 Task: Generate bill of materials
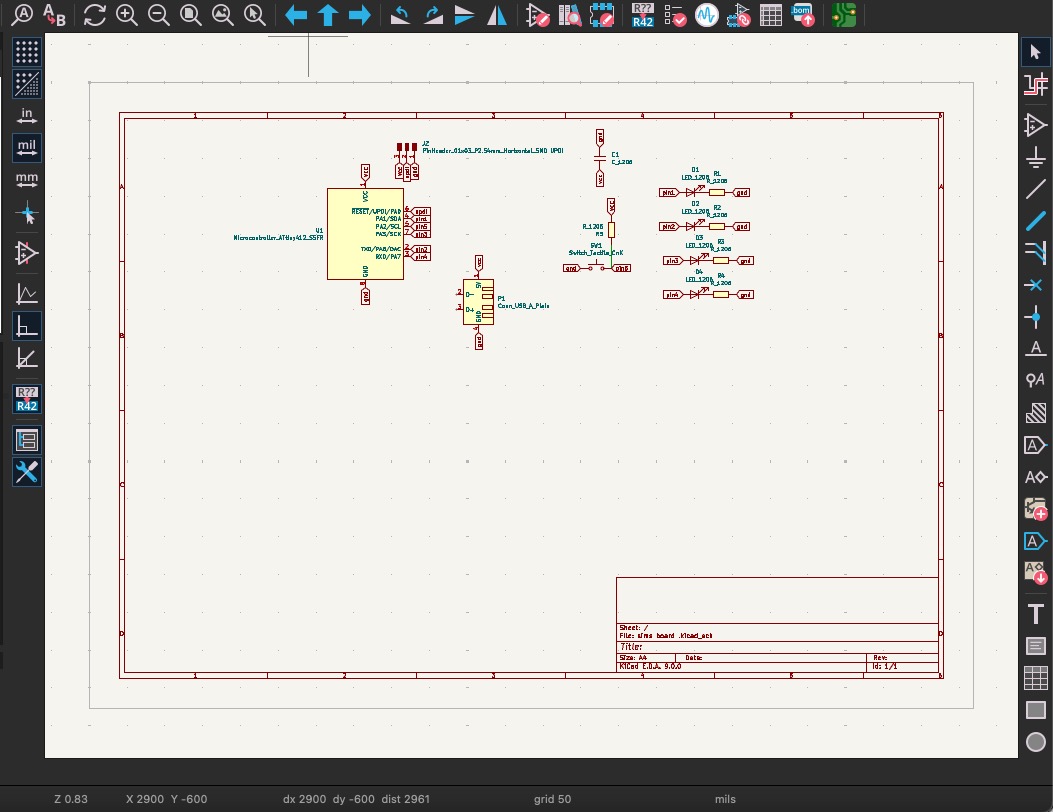(803, 15)
